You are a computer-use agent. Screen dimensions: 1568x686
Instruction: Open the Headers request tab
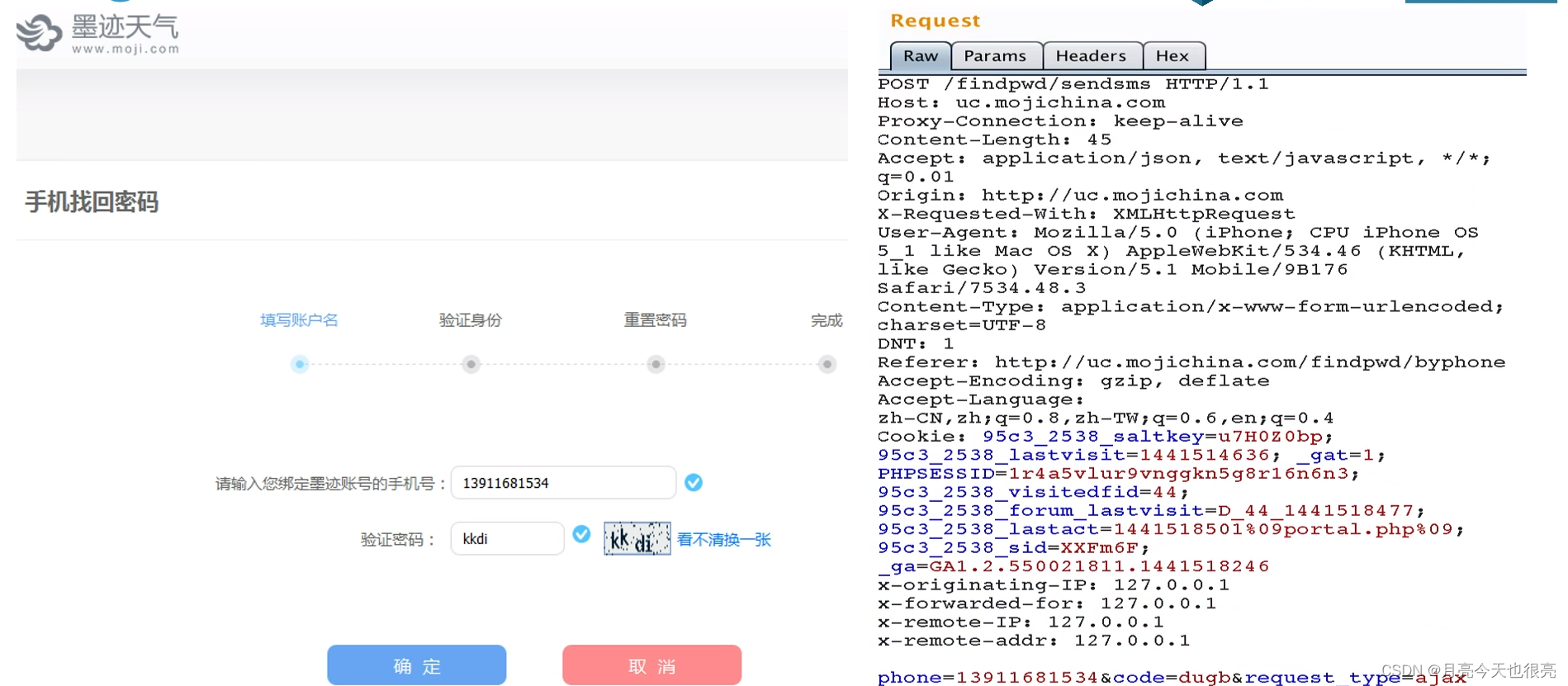point(1091,56)
